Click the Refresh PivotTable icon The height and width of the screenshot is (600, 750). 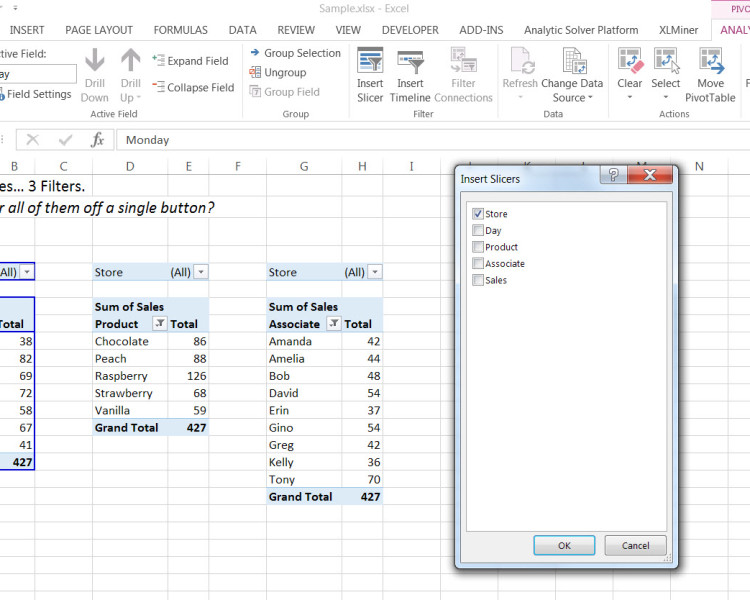pos(520,62)
